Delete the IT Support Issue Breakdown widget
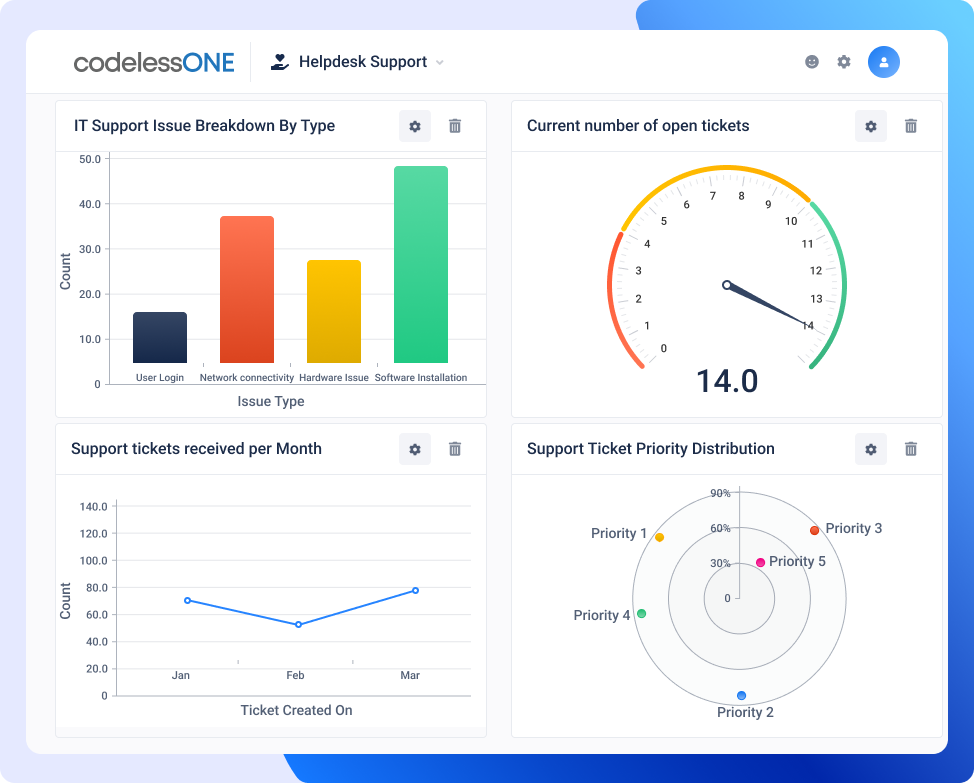Screen dimensions: 974x783 click(x=455, y=126)
